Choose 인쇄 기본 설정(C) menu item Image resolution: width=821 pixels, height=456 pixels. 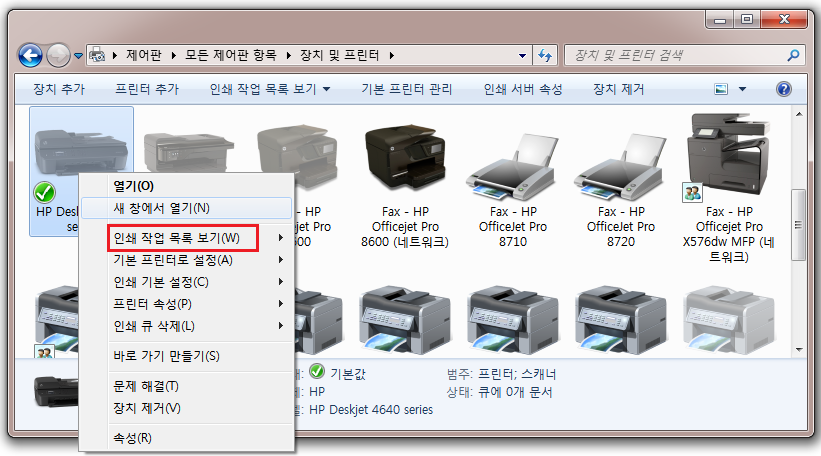[x=186, y=282]
